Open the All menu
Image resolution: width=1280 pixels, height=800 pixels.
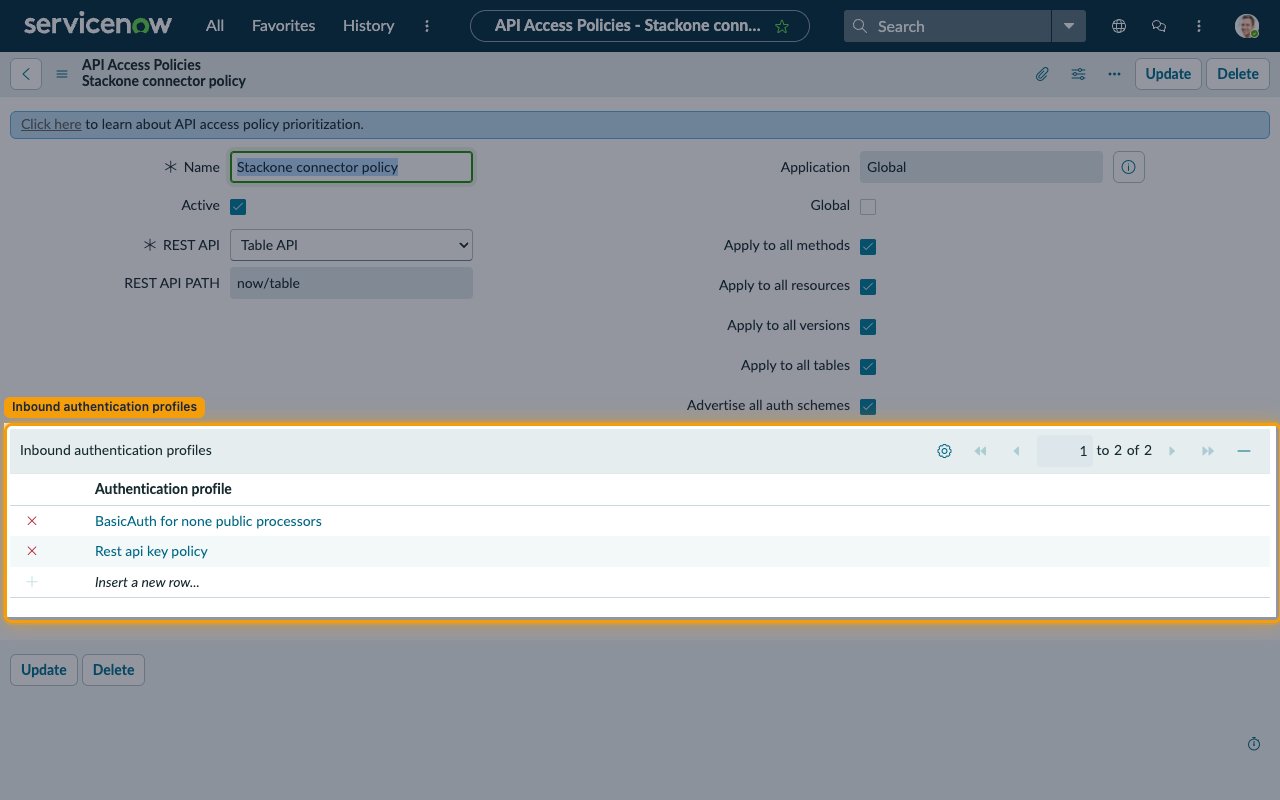pyautogui.click(x=215, y=26)
